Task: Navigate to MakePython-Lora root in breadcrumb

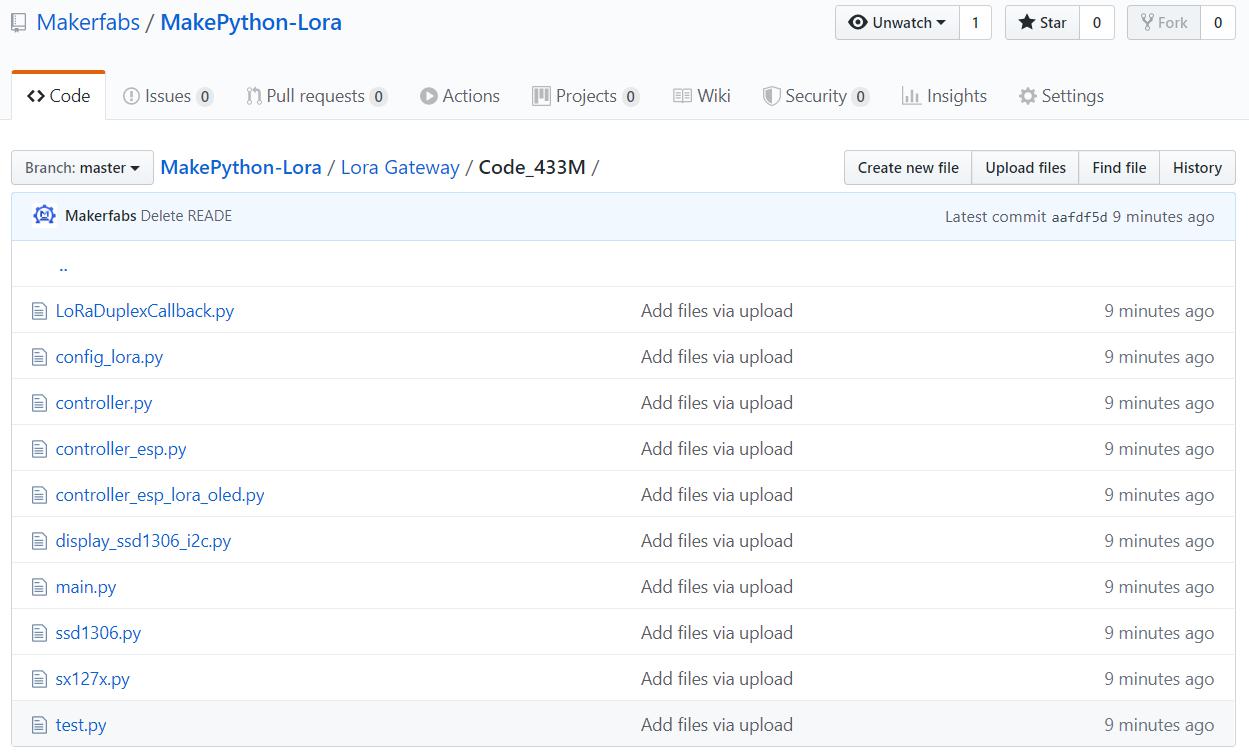Action: point(241,167)
